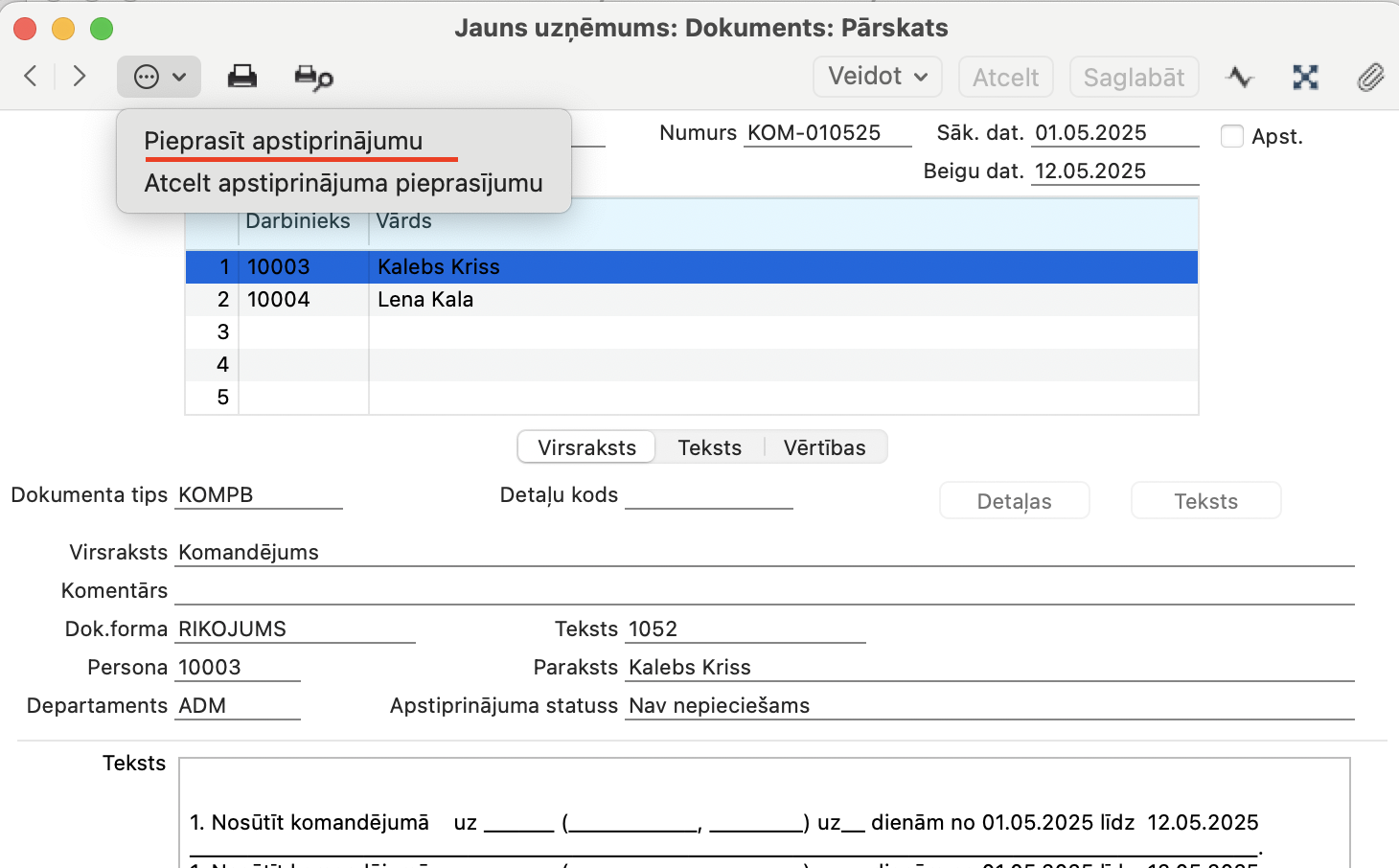Image resolution: width=1399 pixels, height=868 pixels.
Task: Switch to the Vērtības tab
Action: (824, 447)
